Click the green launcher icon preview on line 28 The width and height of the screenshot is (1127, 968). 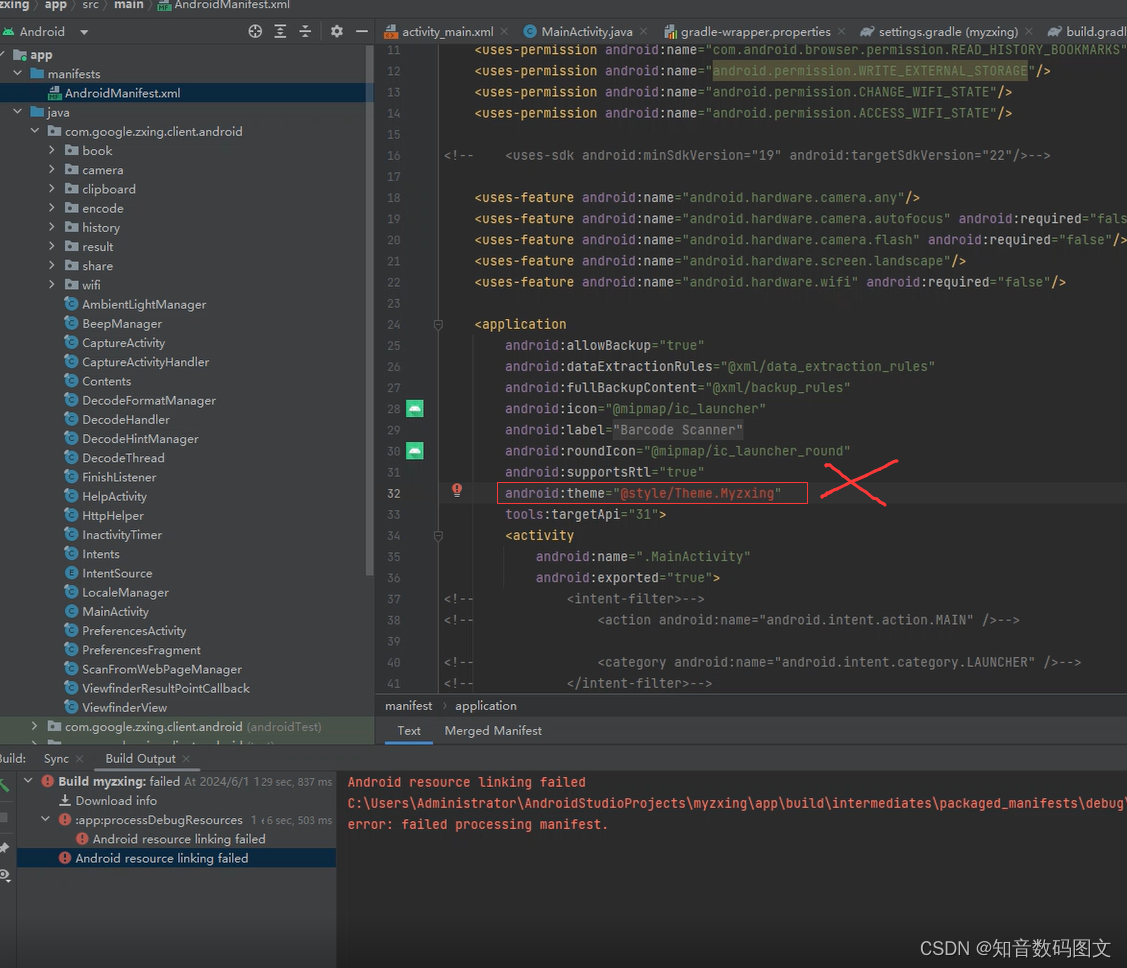coord(414,408)
